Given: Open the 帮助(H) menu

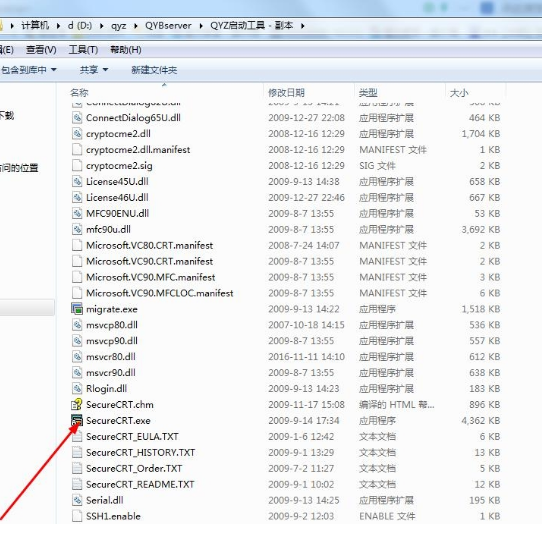Looking at the screenshot, I should click(126, 50).
